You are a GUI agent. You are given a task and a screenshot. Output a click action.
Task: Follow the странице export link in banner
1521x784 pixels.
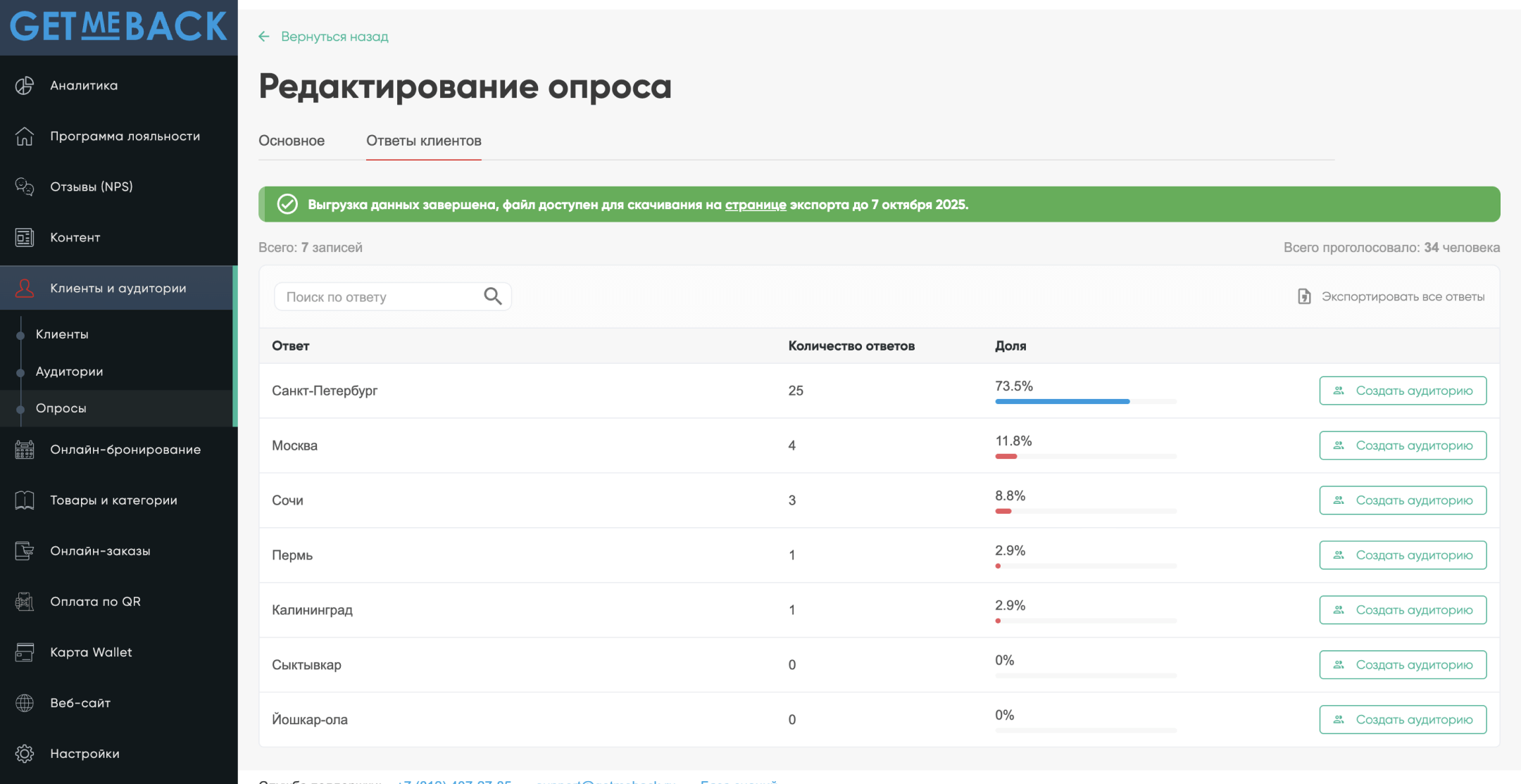[756, 205]
